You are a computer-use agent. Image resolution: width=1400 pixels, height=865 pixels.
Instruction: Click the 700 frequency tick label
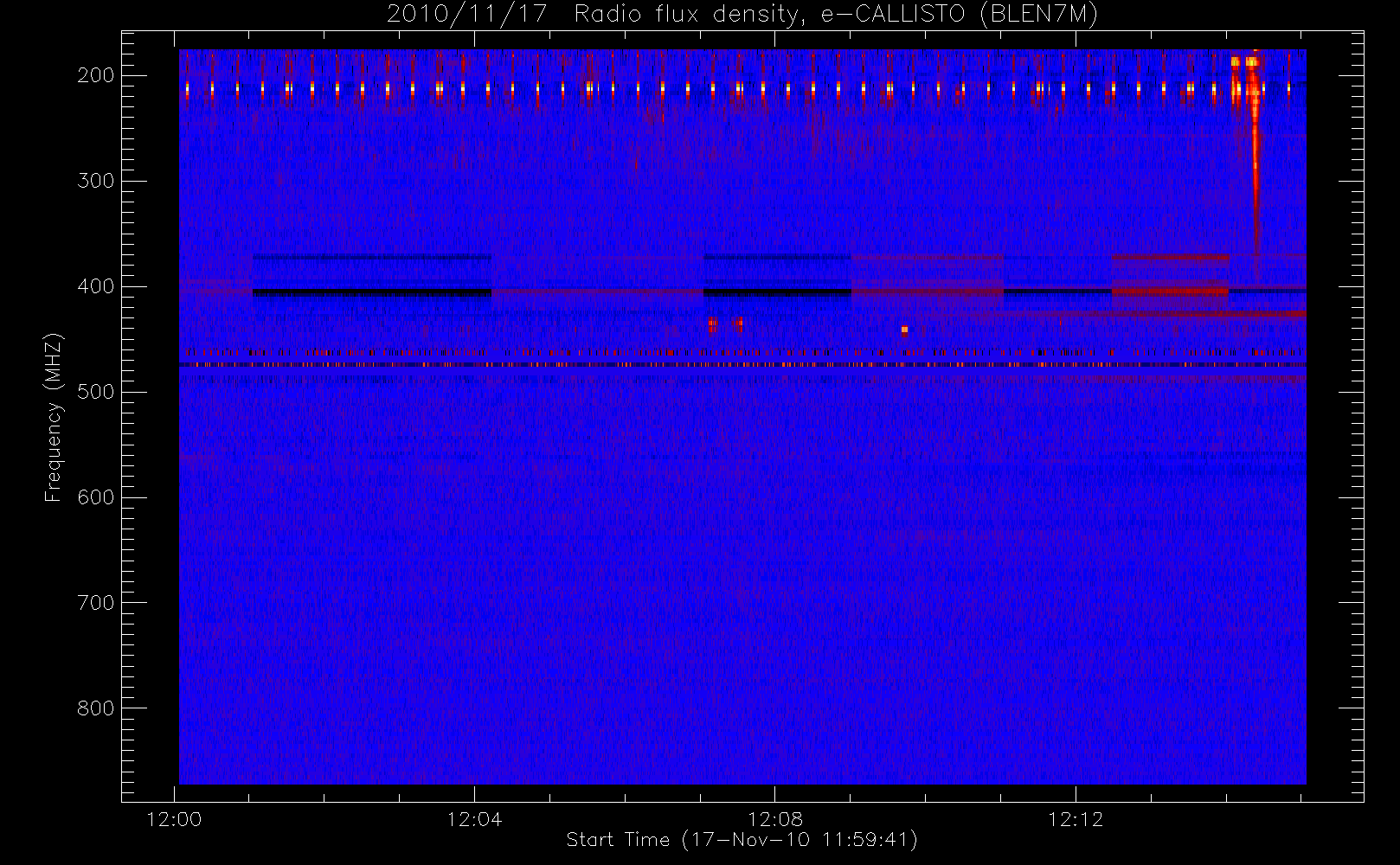[x=96, y=603]
